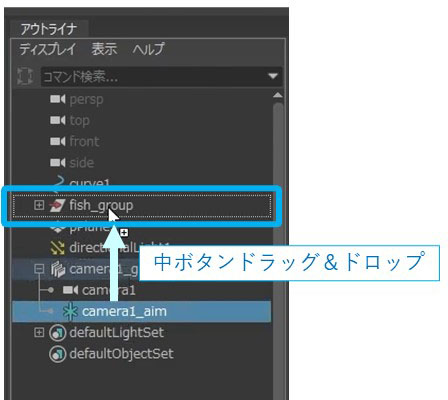The height and width of the screenshot is (400, 448).
Task: Select the camera1 row text
Action: pos(109,290)
